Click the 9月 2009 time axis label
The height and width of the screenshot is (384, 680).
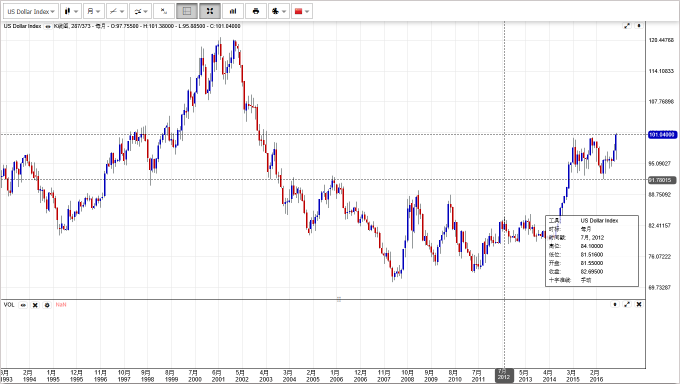(431, 376)
